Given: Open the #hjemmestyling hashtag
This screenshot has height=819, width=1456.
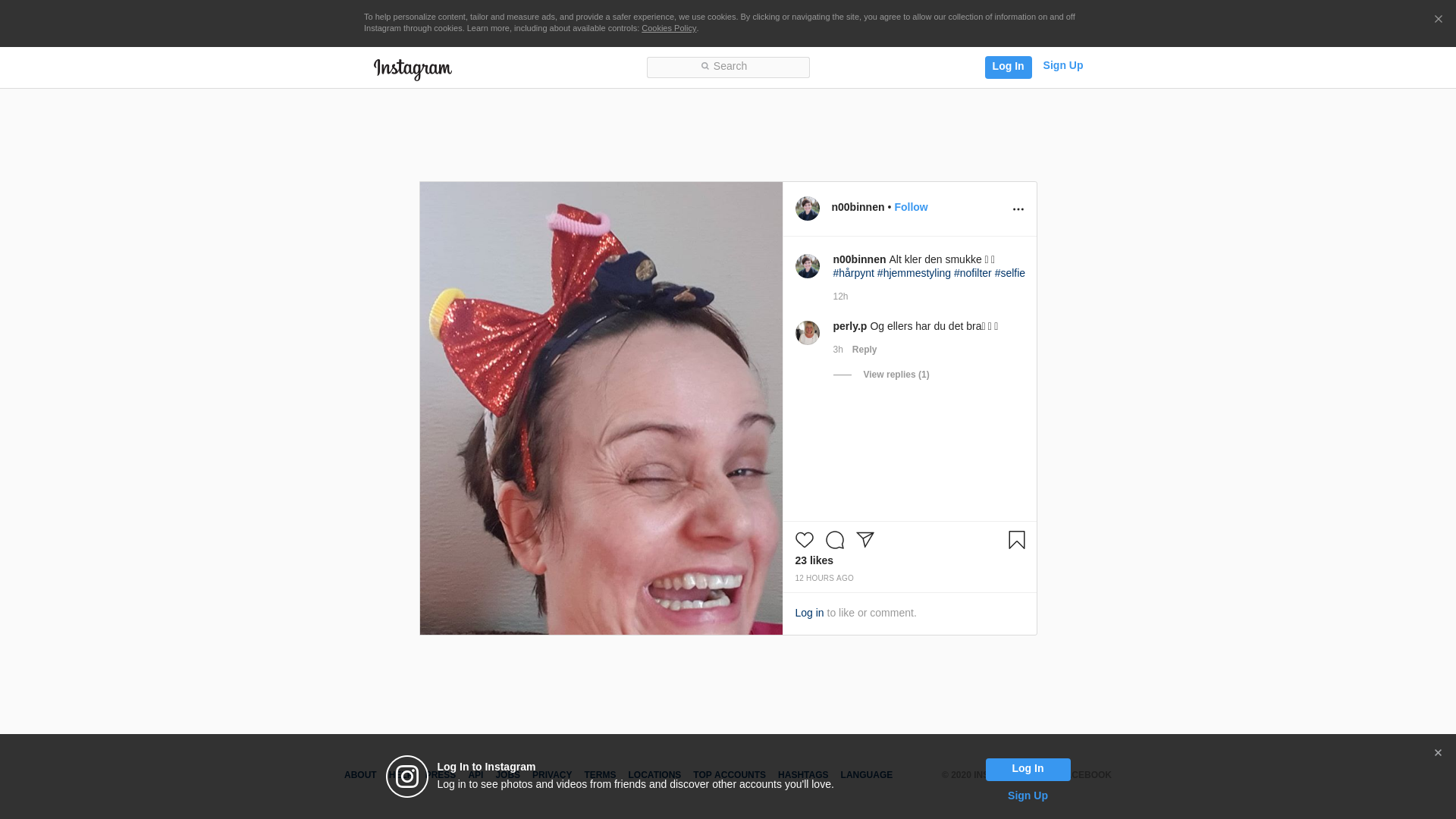Looking at the screenshot, I should (x=913, y=273).
